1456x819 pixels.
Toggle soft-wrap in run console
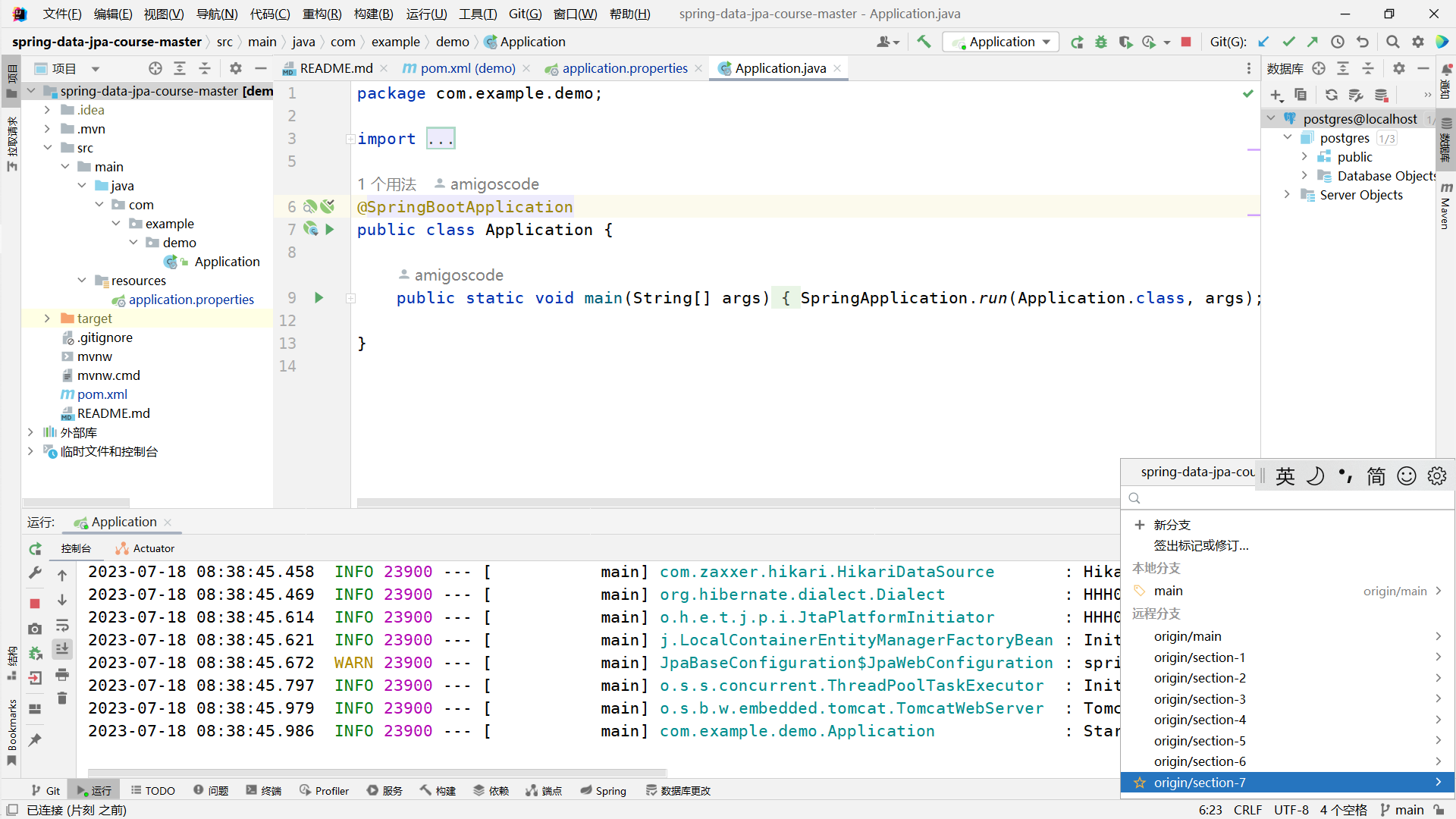click(62, 626)
